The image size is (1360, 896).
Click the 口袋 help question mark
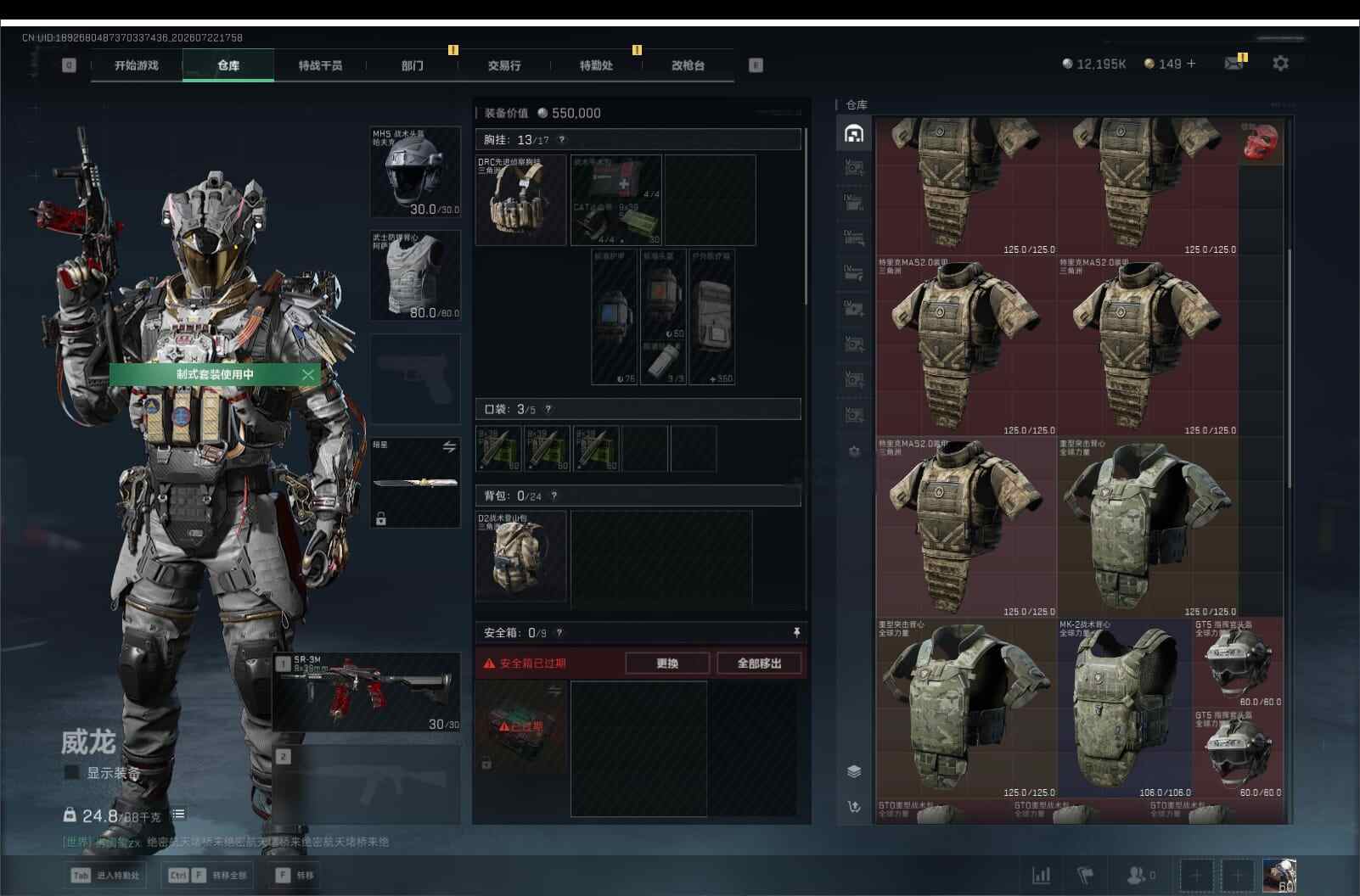[548, 410]
